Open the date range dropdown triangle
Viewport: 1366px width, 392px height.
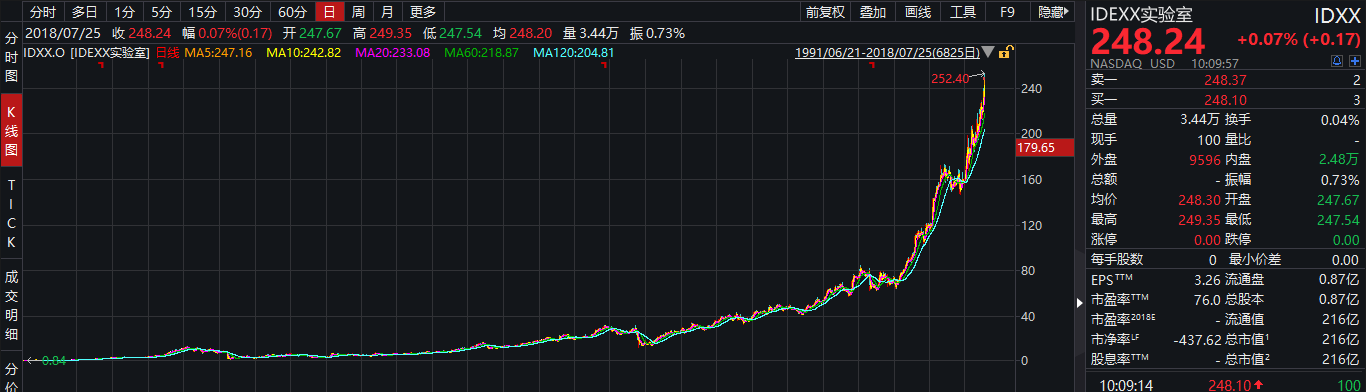(988, 52)
